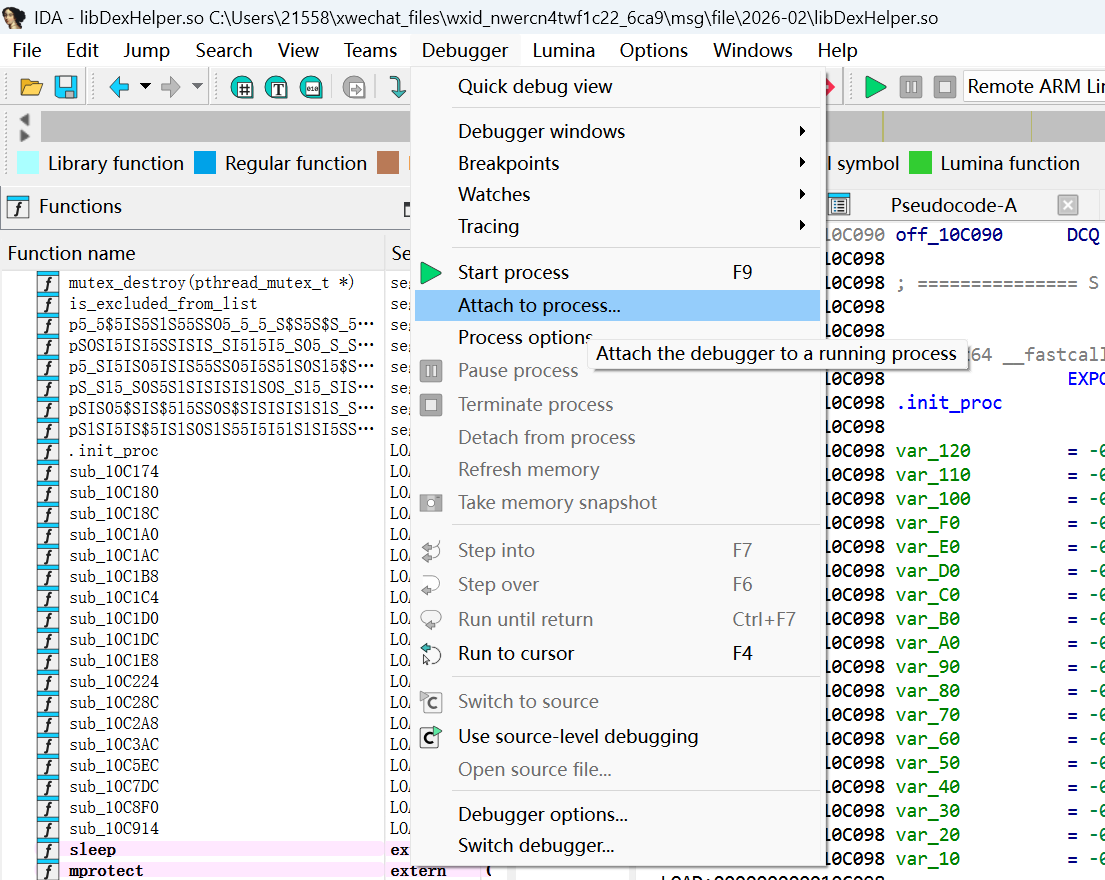Click the navigation band left arrow
Viewport: 1105px width, 880px height.
pos(25,118)
